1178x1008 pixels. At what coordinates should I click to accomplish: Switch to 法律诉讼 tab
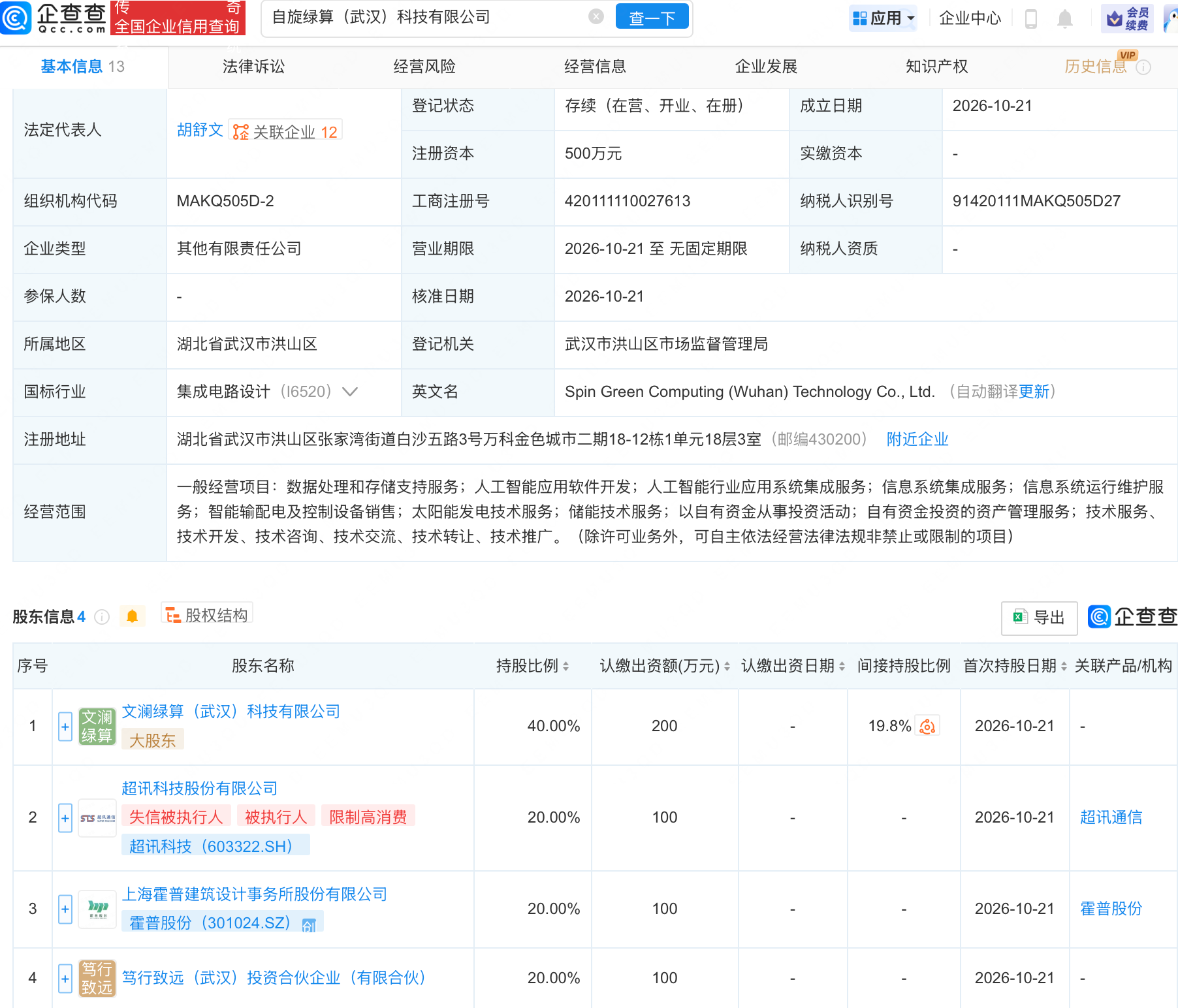253,67
